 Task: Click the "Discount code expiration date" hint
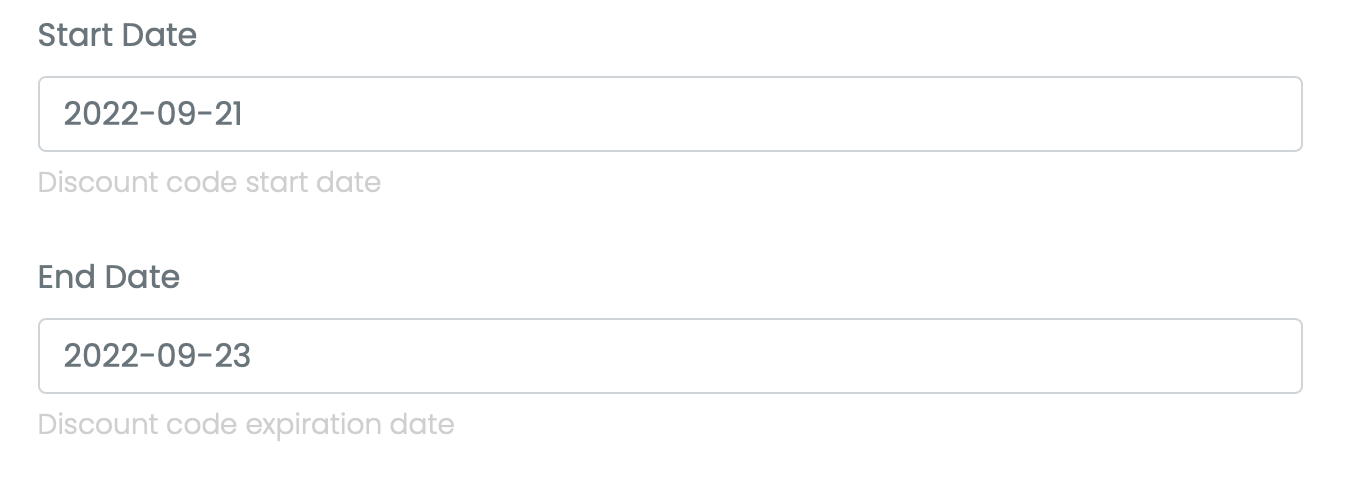[246, 425]
